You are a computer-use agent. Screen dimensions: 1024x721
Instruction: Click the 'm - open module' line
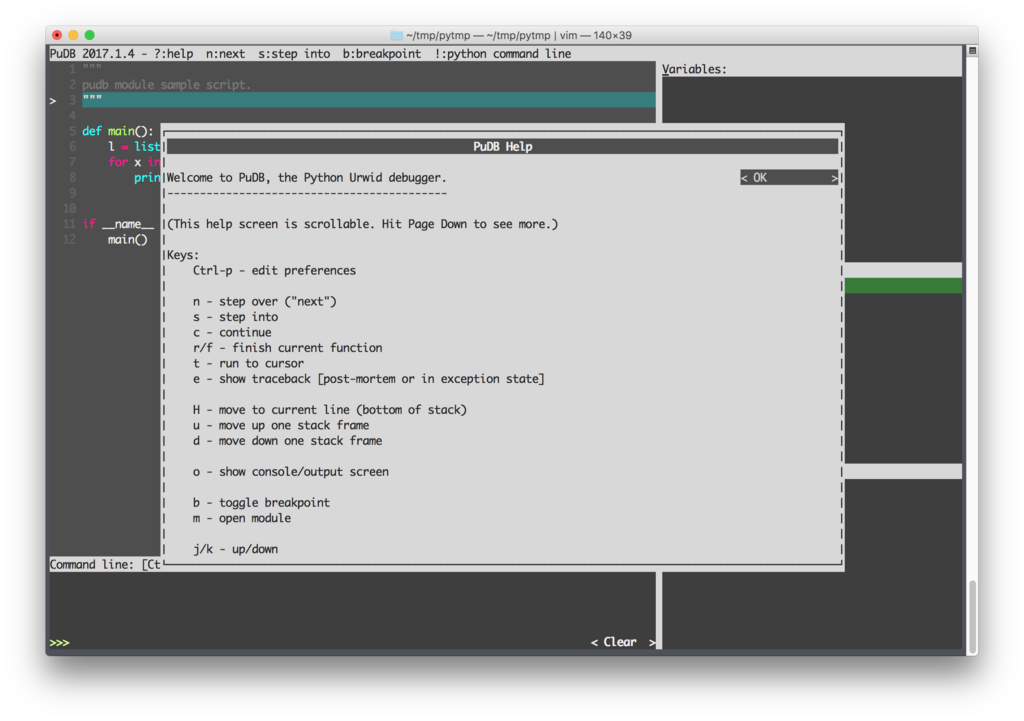pyautogui.click(x=242, y=518)
